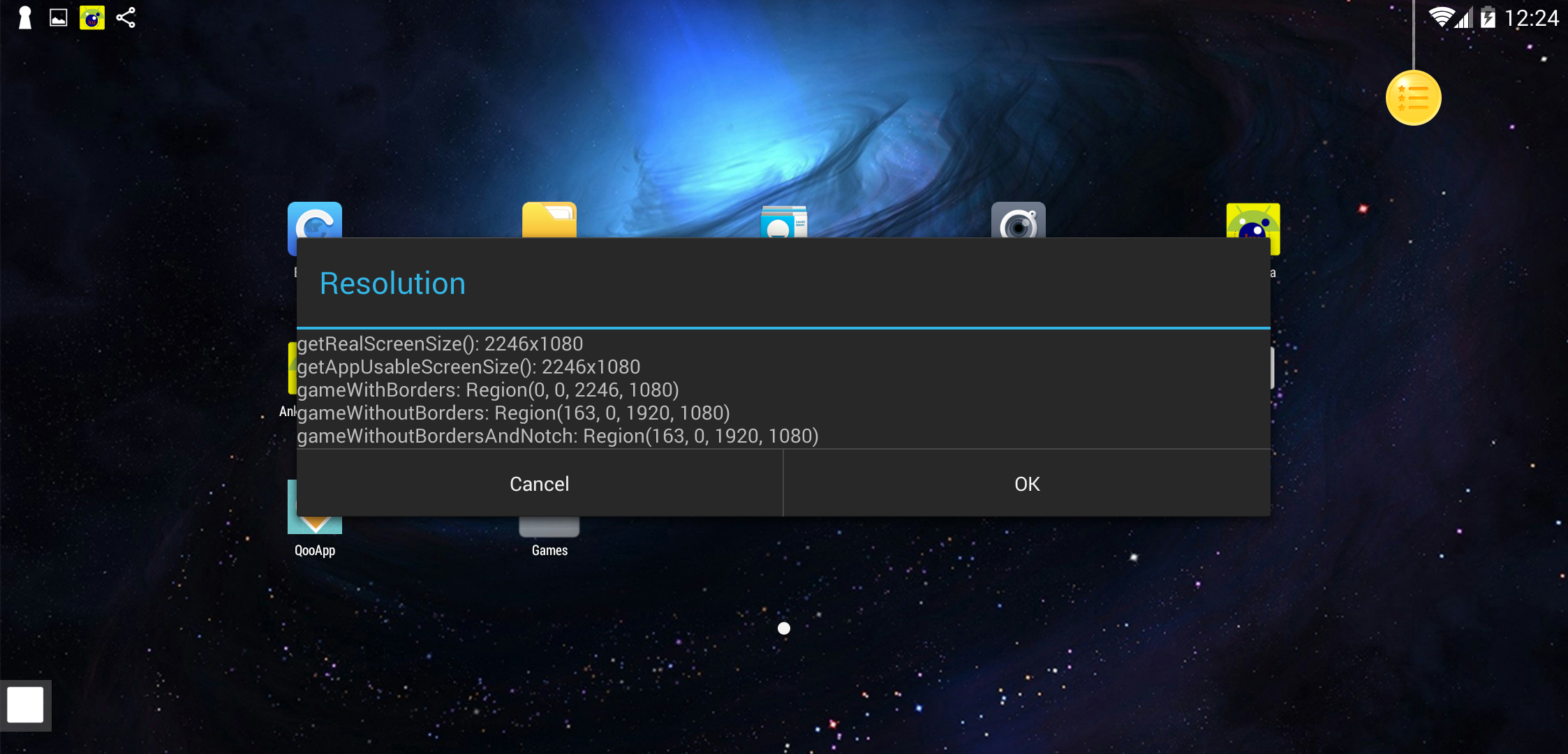Tap the blue browser app icon
This screenshot has width=1568, height=754.
pos(315,220)
